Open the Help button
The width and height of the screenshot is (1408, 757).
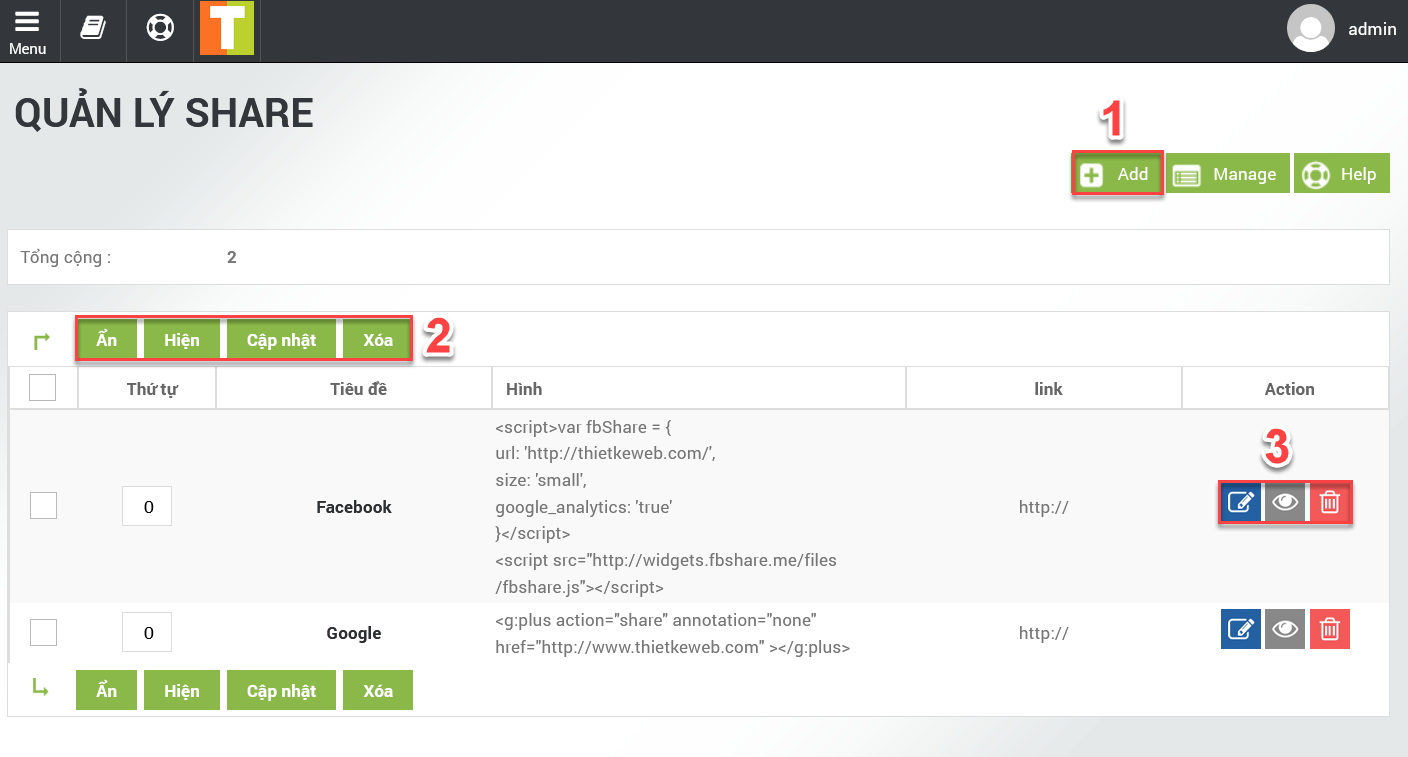[x=1342, y=174]
